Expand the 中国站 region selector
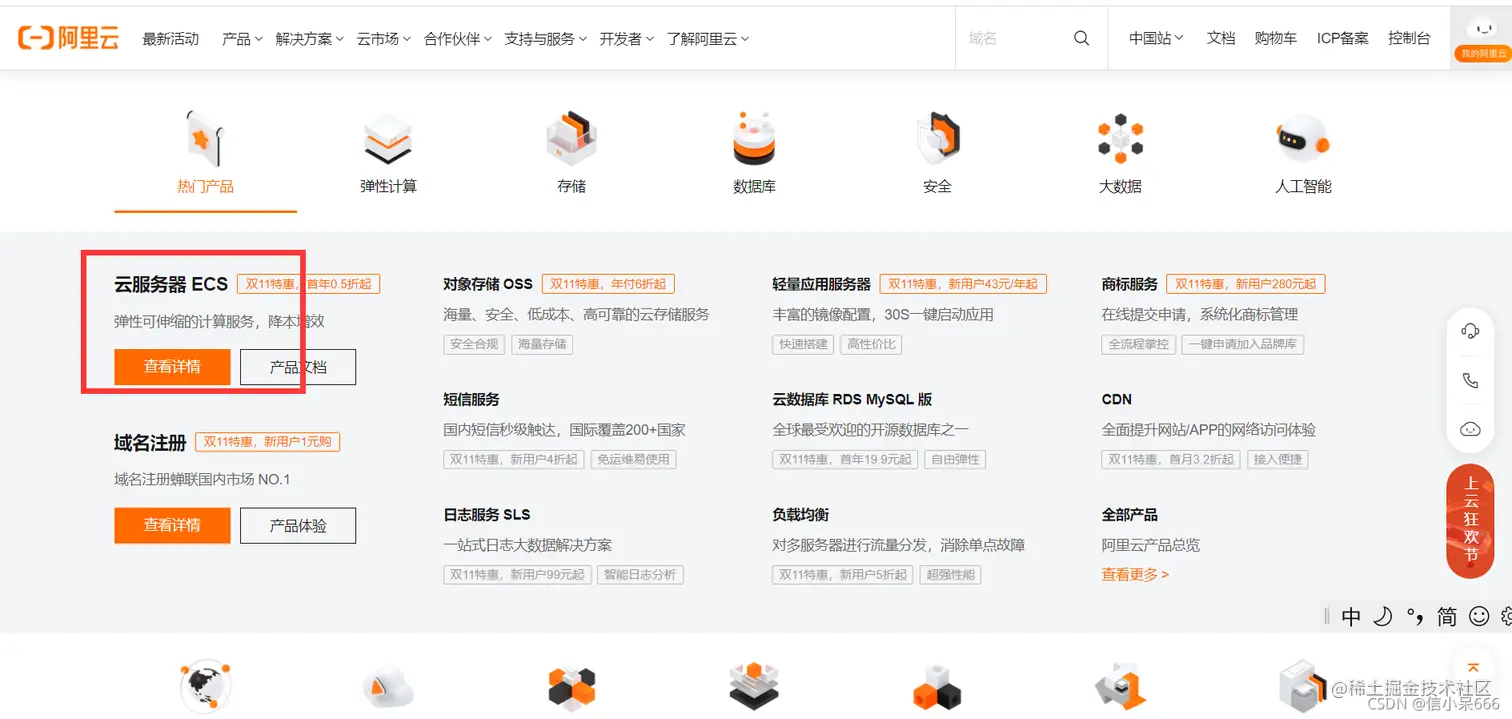Screen dimensions: 1512x719 [x=1154, y=38]
